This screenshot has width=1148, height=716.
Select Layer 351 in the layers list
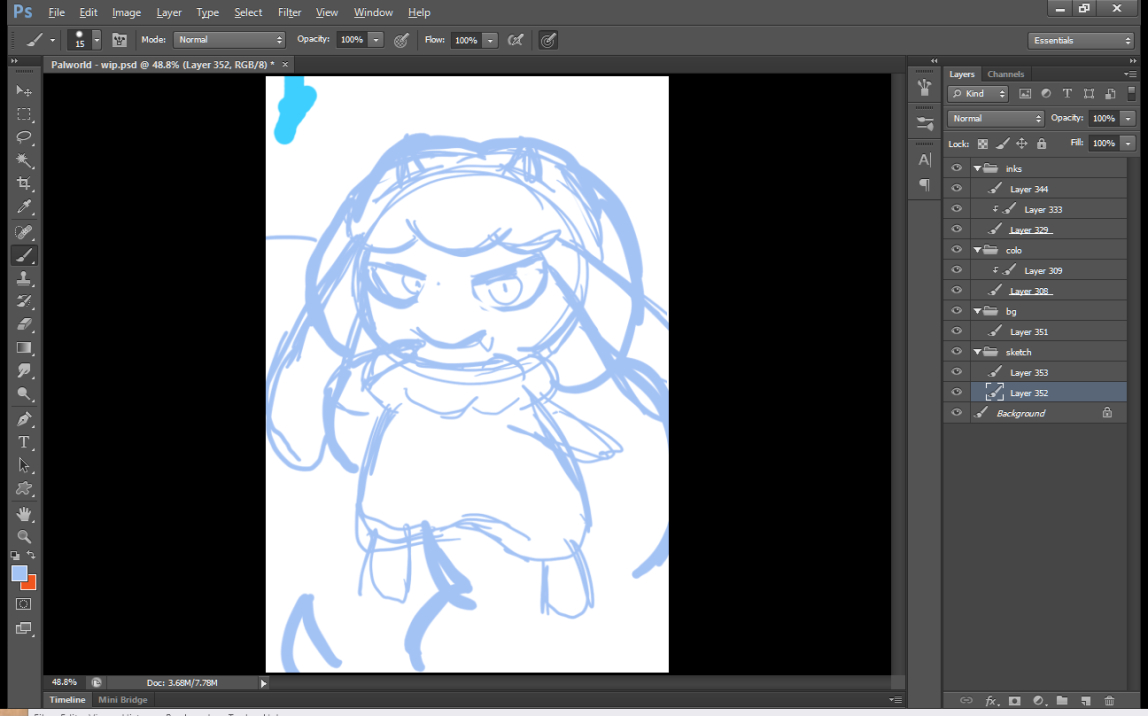click(x=1029, y=332)
